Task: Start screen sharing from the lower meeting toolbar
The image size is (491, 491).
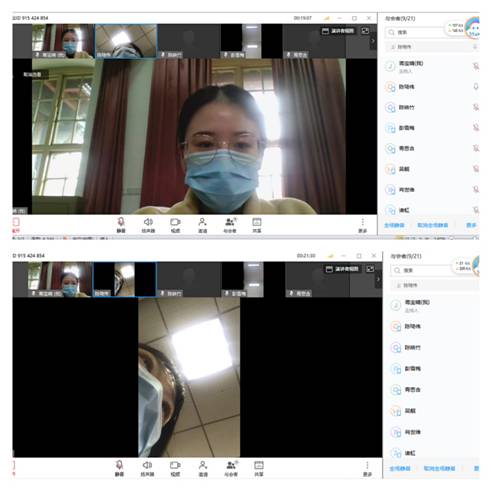Action: pos(259,468)
